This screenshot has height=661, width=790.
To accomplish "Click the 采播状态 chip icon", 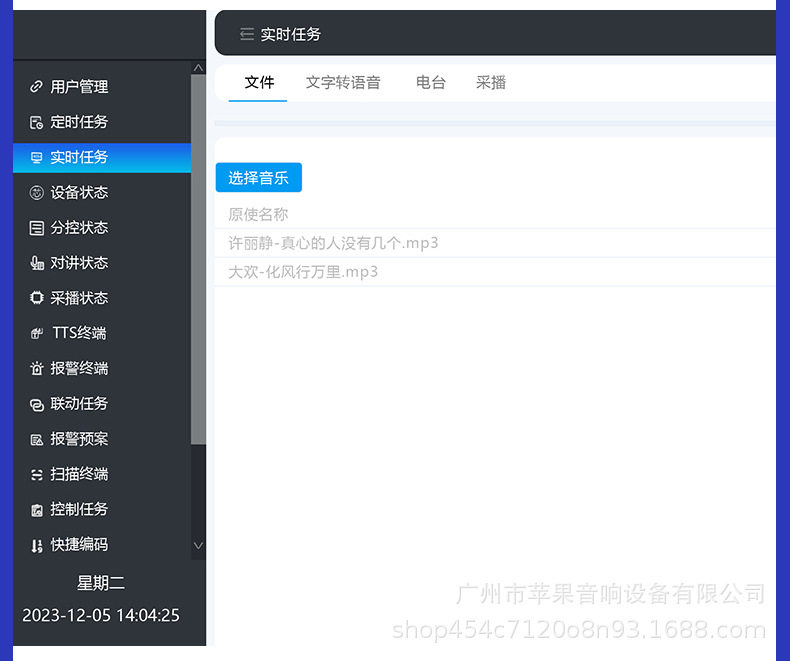I will [36, 298].
